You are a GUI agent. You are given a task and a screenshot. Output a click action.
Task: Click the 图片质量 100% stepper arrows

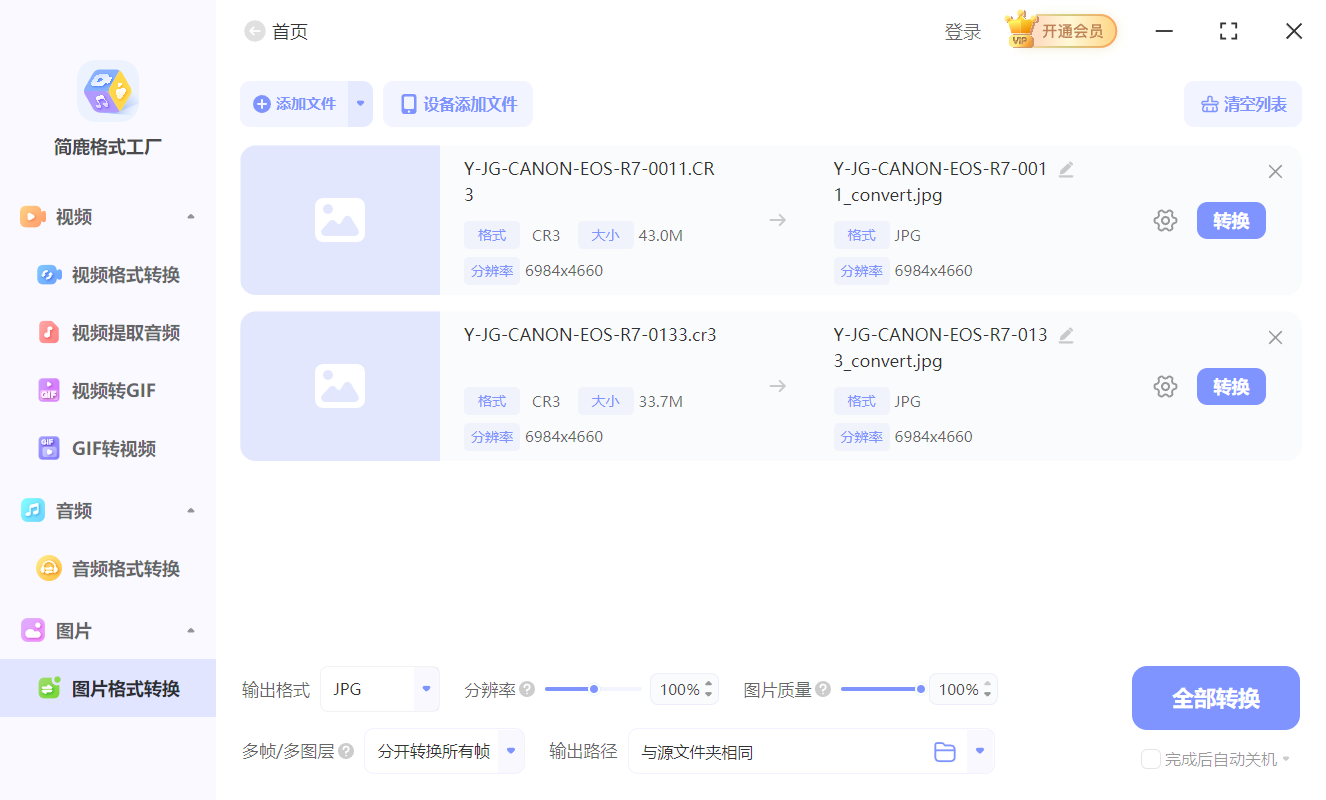tap(988, 689)
